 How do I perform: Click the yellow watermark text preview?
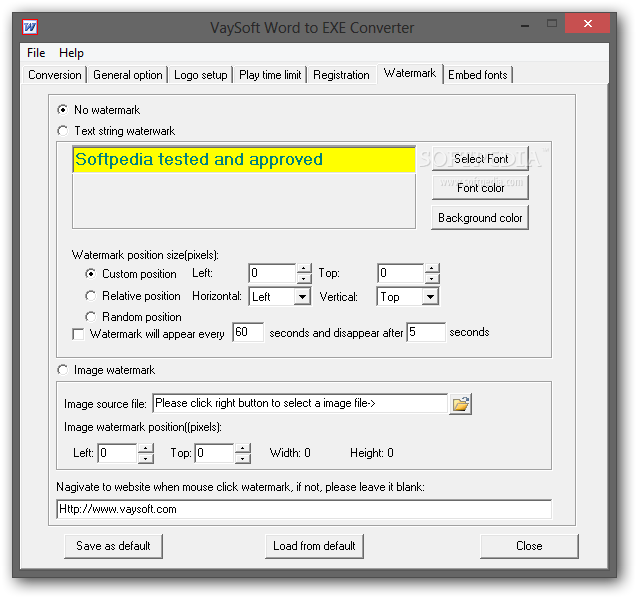tap(244, 160)
